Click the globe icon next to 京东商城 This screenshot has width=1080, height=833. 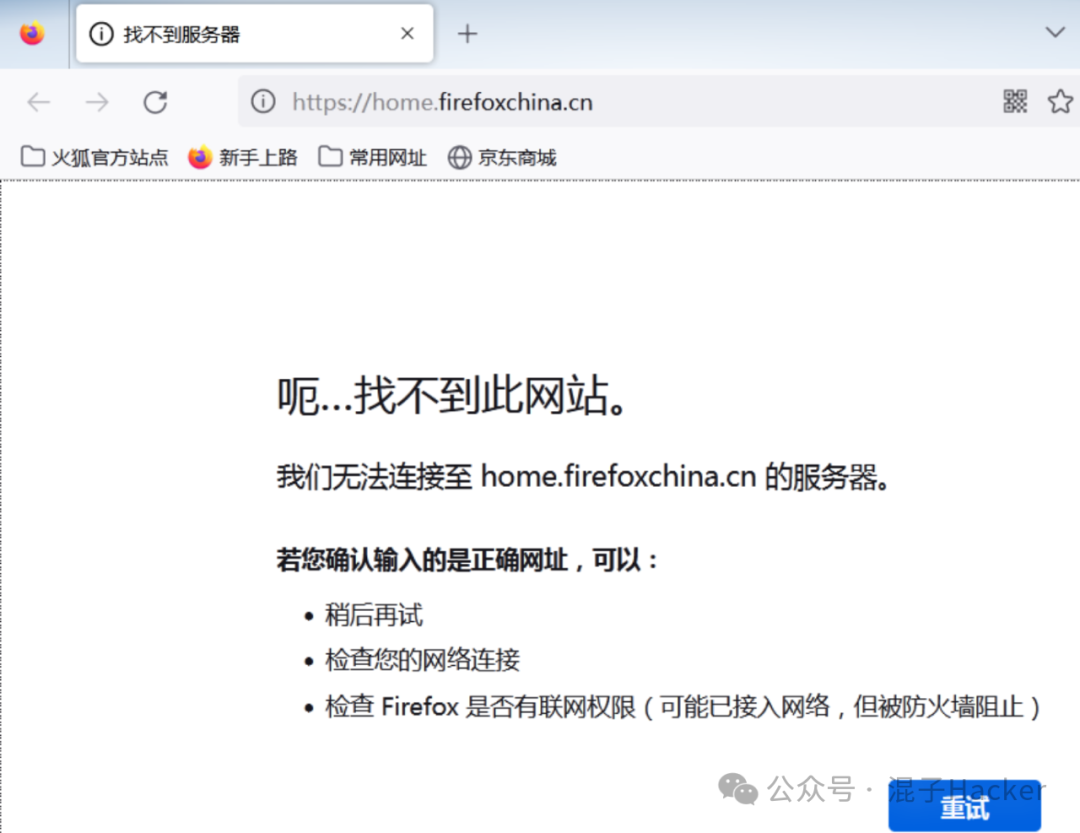click(x=459, y=157)
